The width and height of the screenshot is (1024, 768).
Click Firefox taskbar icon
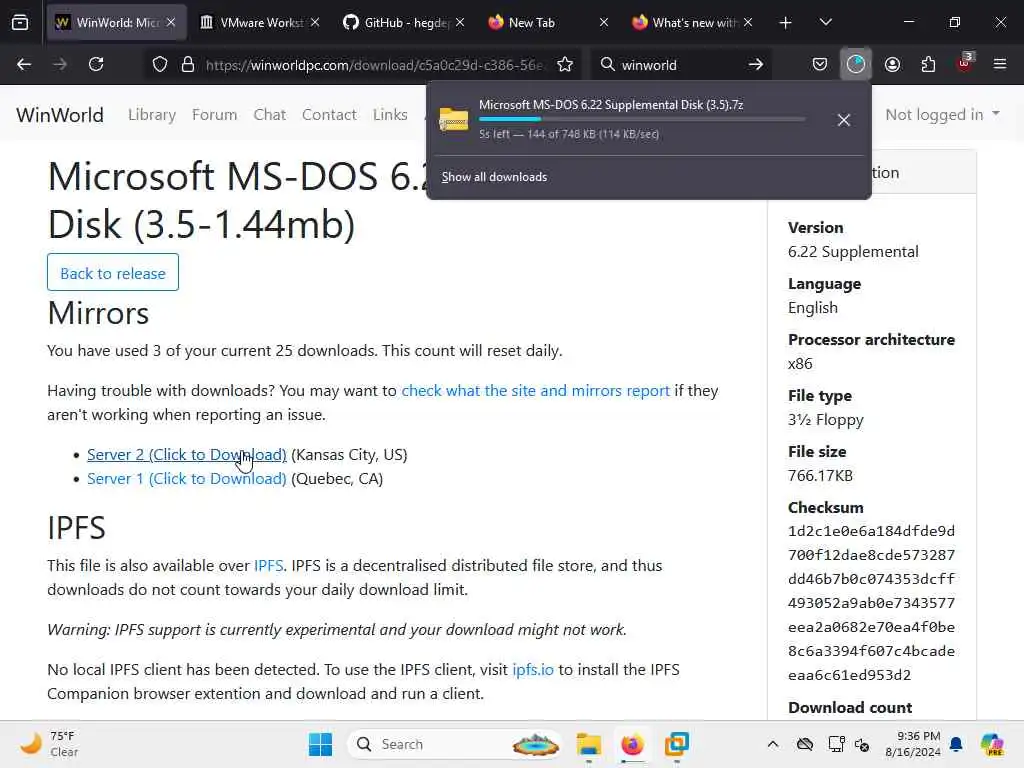coord(632,744)
